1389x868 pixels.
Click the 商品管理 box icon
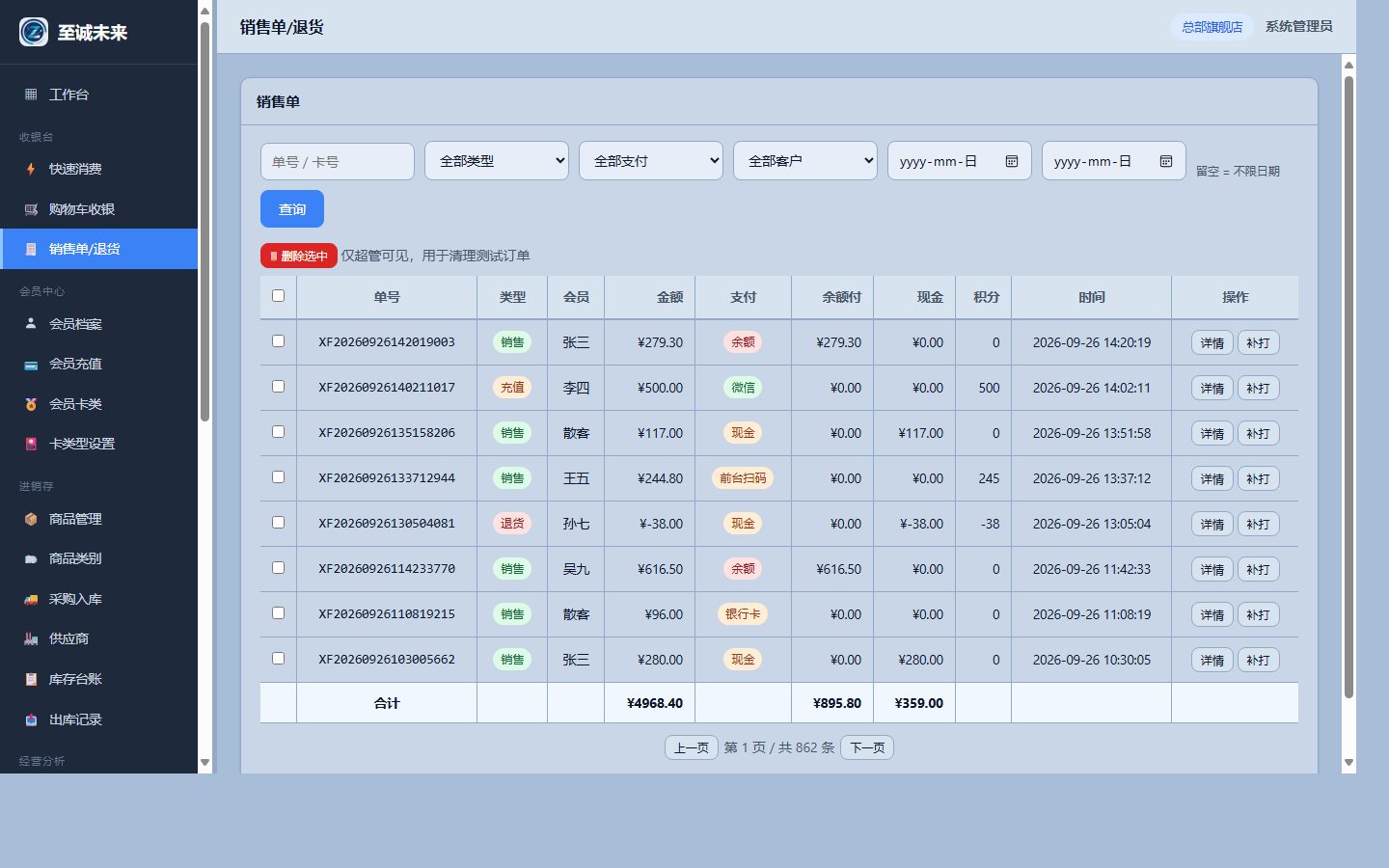point(31,519)
